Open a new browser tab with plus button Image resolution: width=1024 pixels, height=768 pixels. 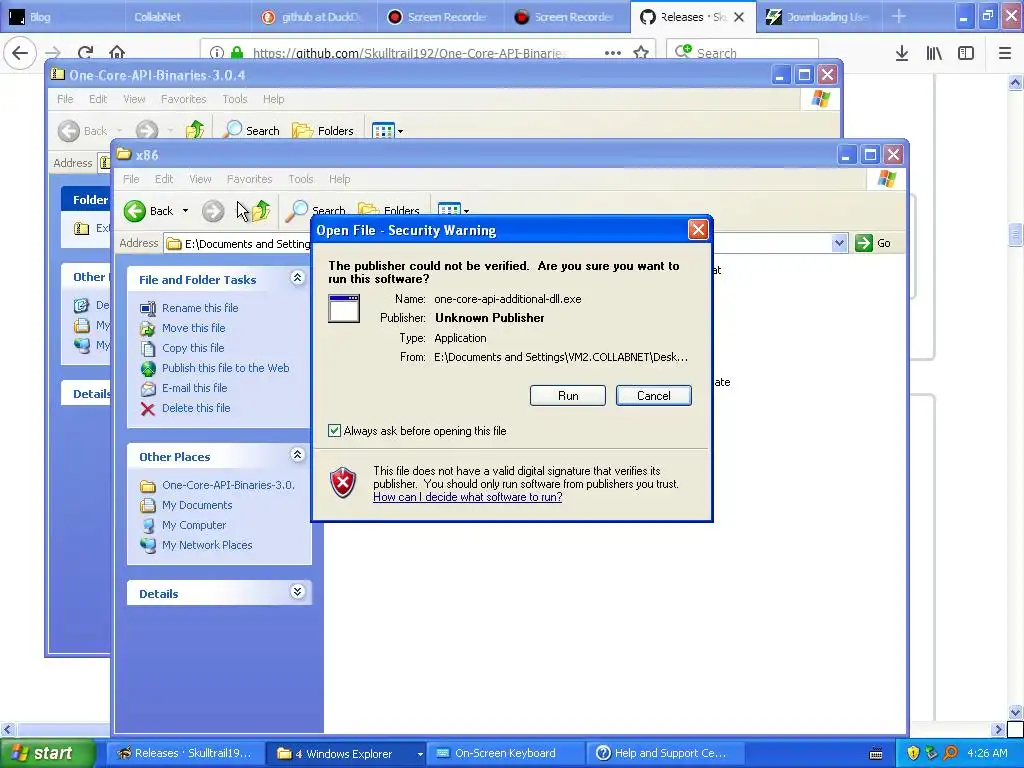899,17
